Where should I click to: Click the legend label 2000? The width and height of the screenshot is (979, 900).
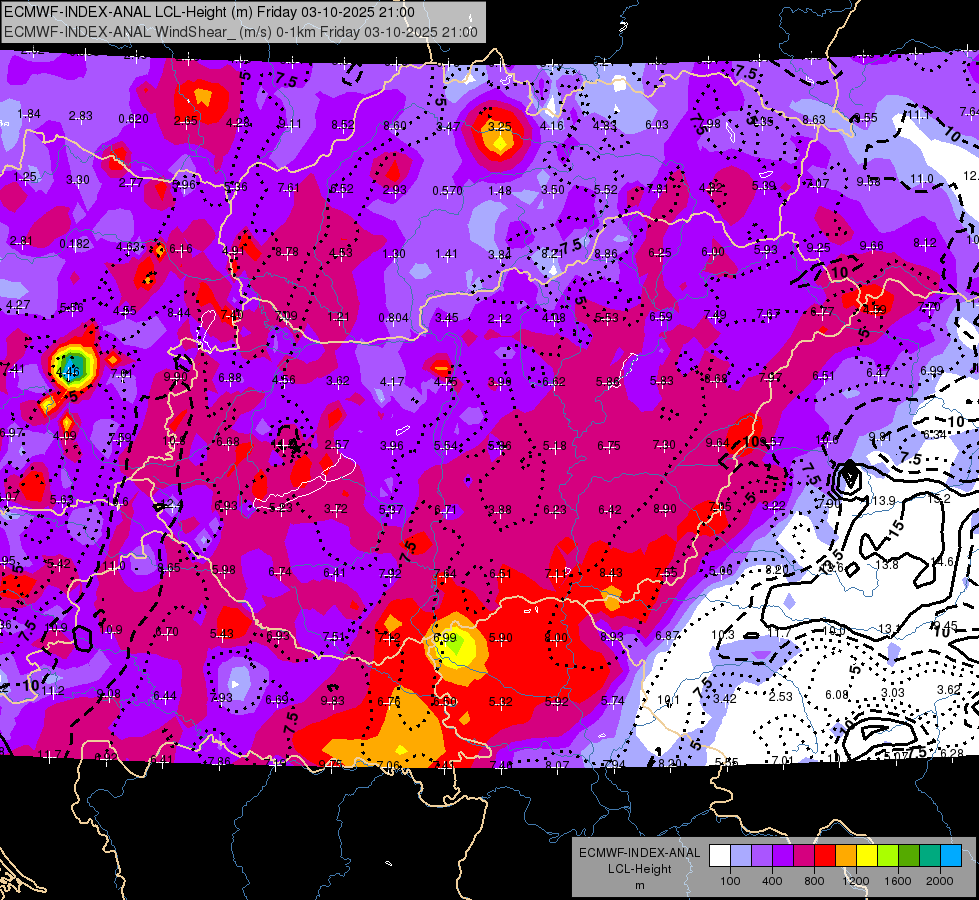coord(940,881)
